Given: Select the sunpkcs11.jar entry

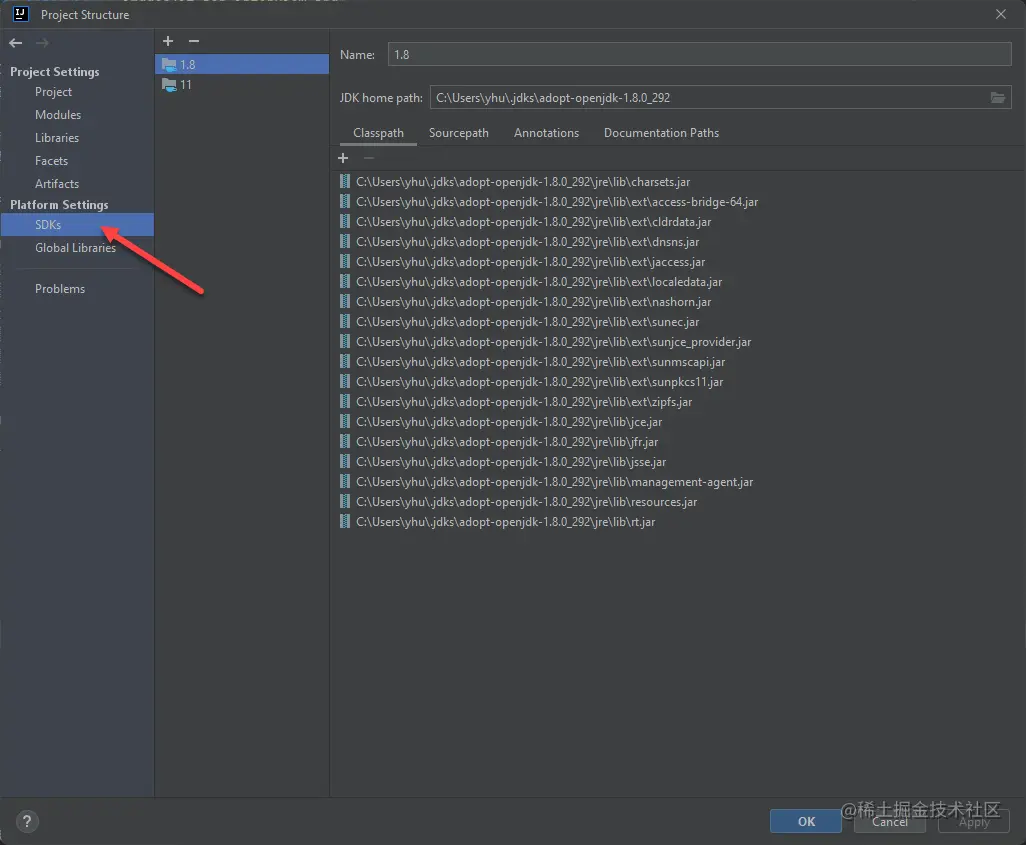Looking at the screenshot, I should pos(540,382).
